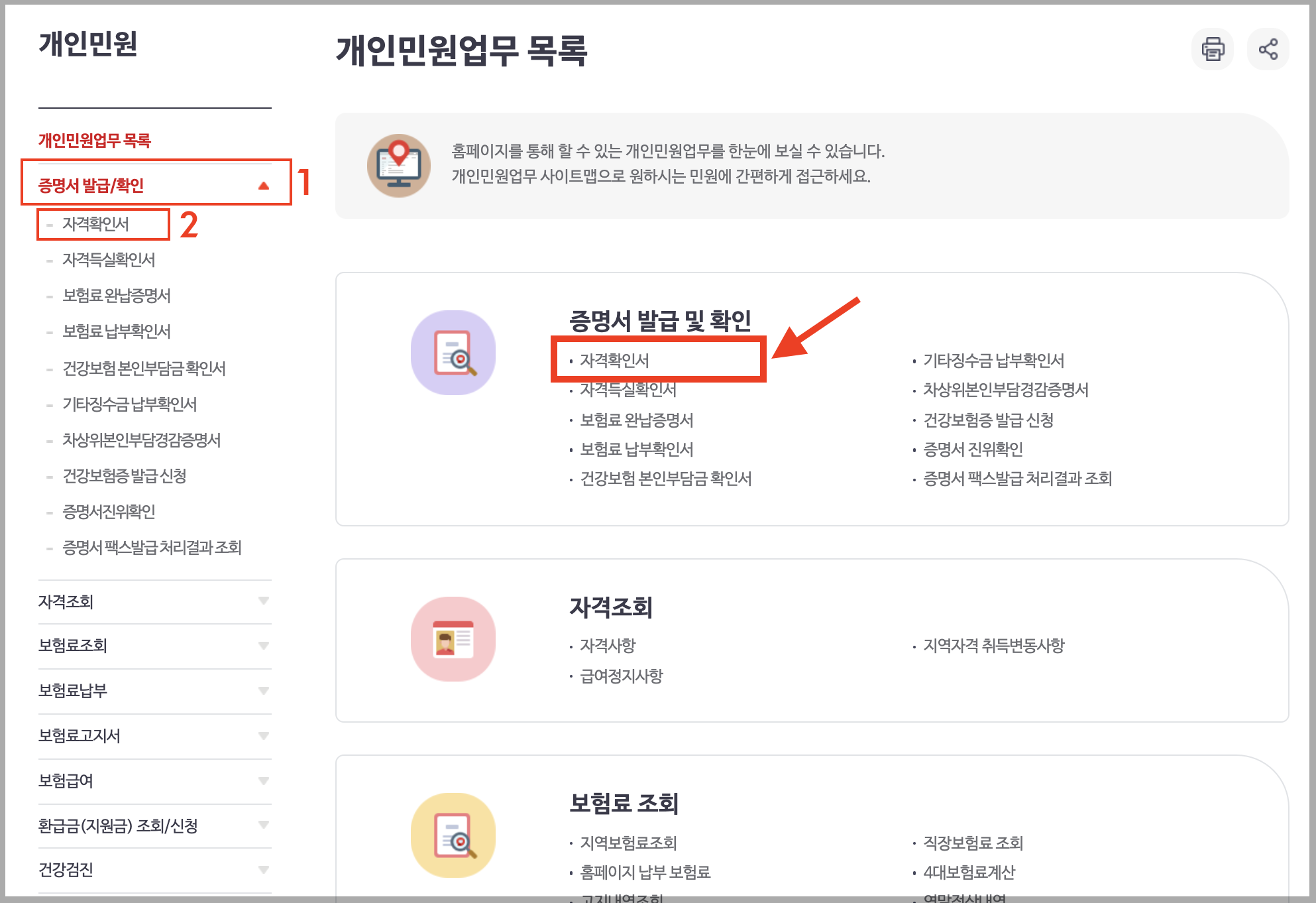Expand 환급금(지원금) 조회/신청 menu arrow

tap(263, 825)
